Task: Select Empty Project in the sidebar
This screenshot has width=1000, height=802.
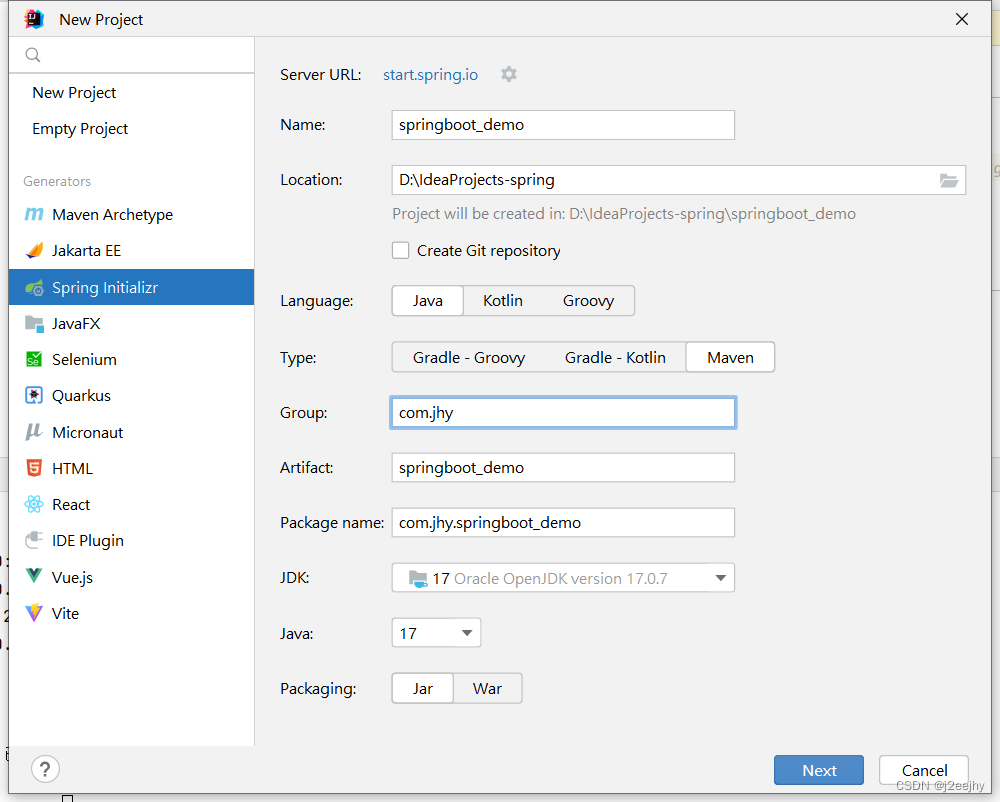Action: pyautogui.click(x=80, y=129)
